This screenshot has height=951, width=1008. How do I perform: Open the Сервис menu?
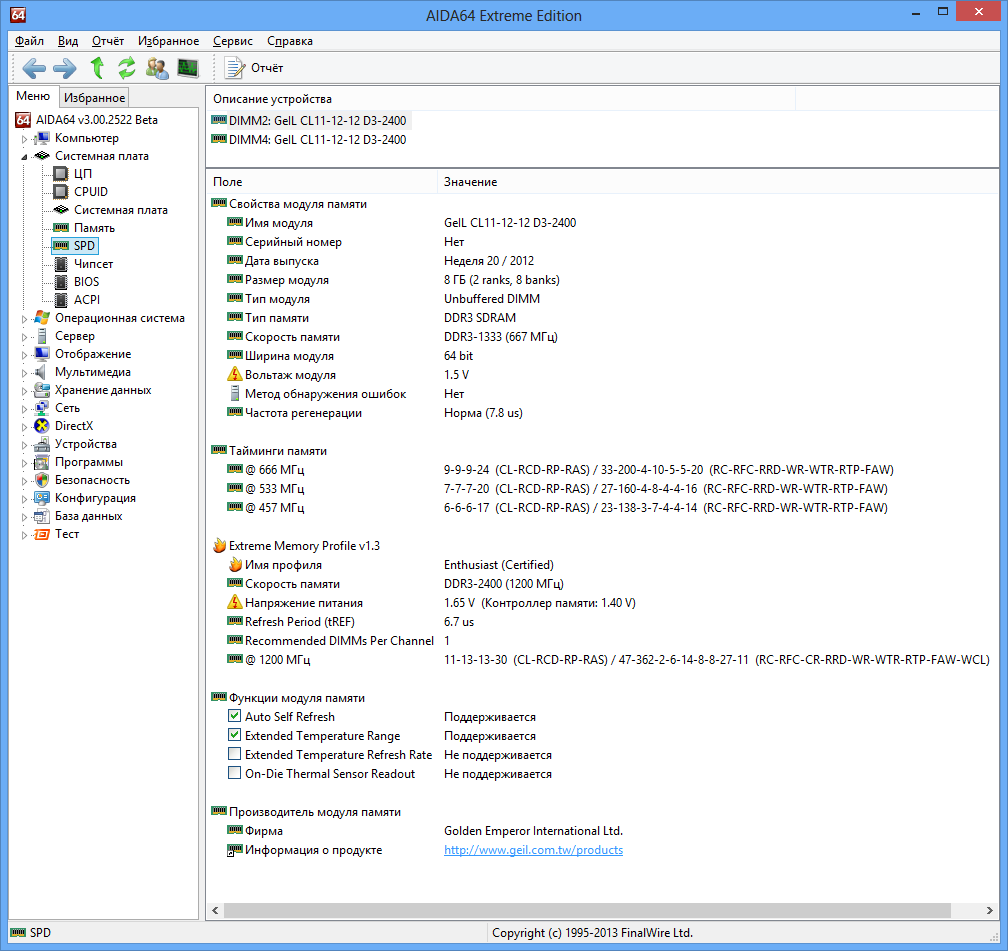click(233, 41)
